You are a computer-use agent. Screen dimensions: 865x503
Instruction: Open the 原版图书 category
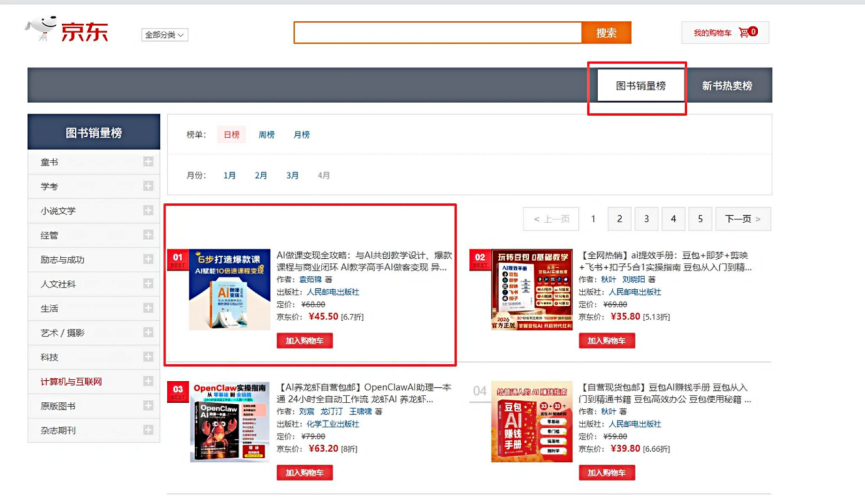pos(58,406)
